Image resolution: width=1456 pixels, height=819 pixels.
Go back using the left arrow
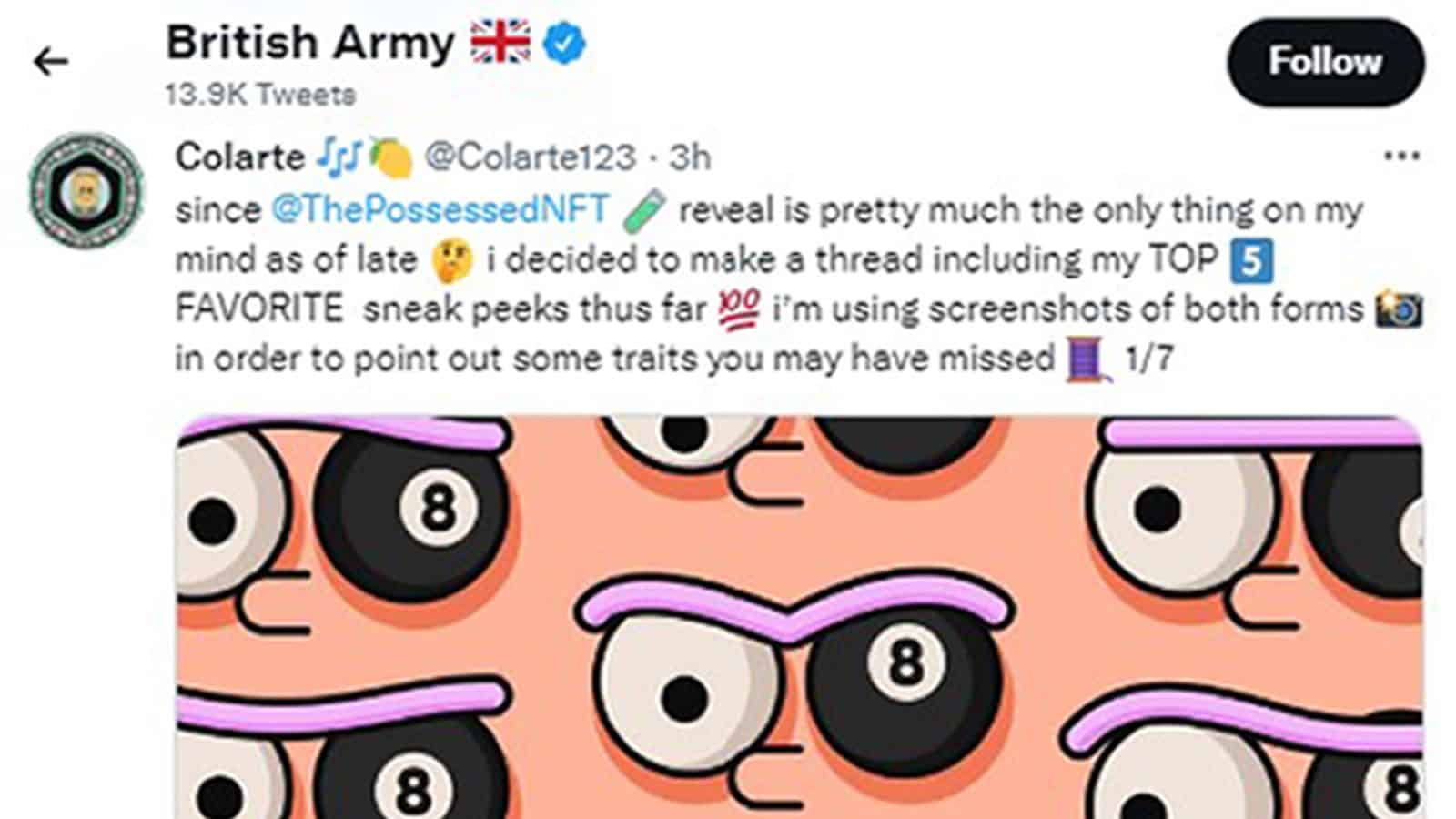(51, 62)
